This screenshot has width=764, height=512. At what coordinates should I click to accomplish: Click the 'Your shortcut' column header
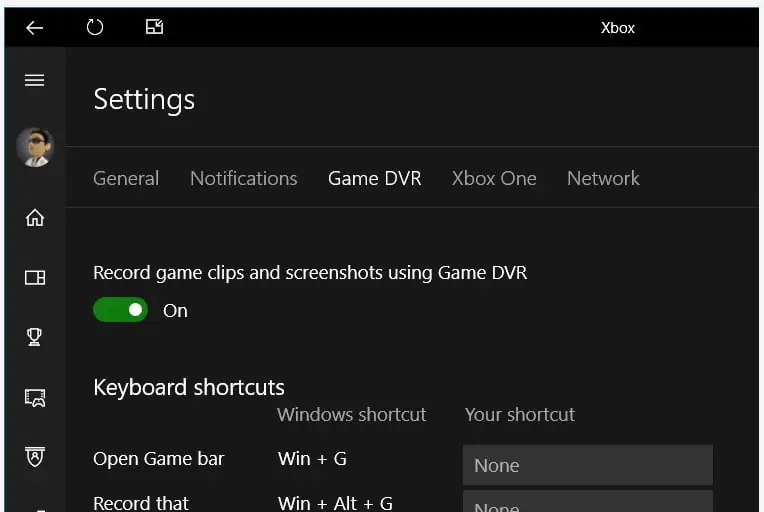[x=520, y=415]
